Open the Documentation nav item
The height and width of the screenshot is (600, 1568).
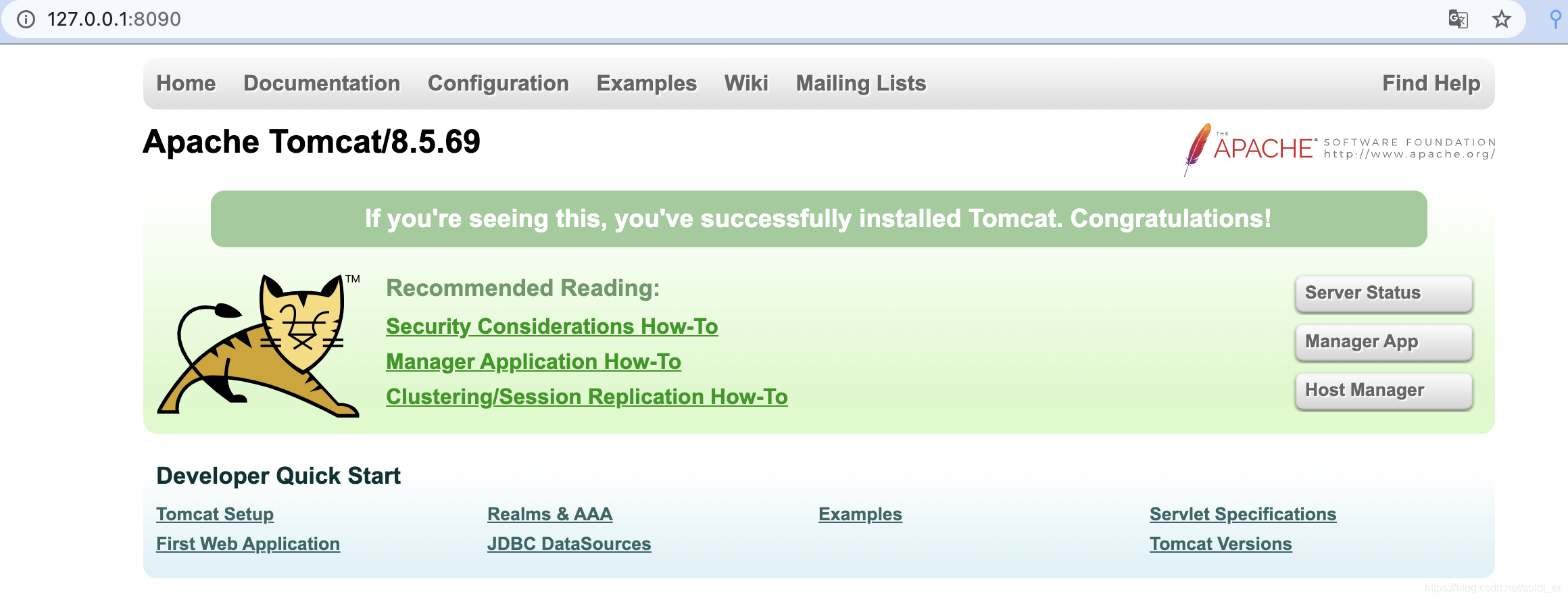point(322,83)
